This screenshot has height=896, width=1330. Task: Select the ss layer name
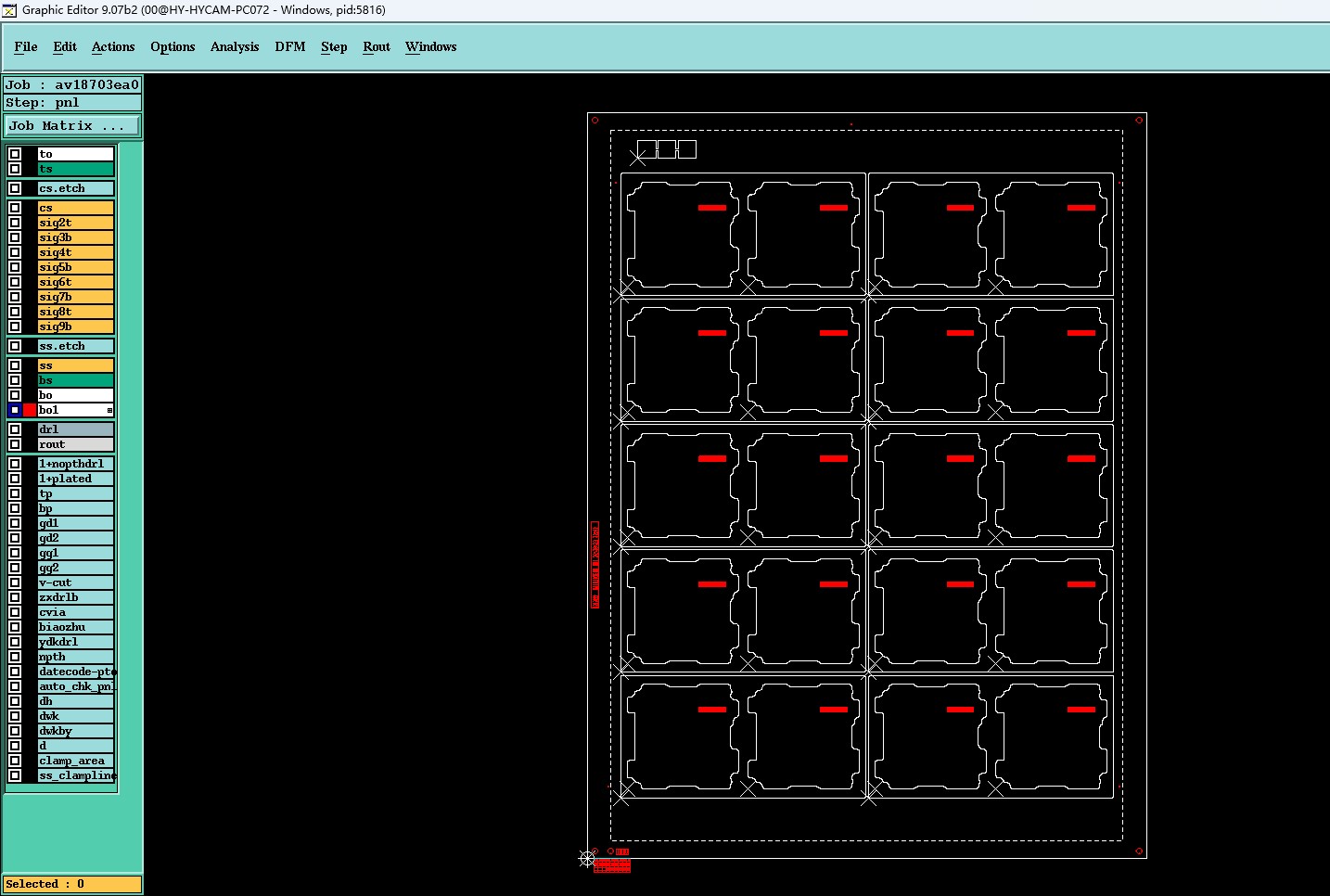tap(75, 365)
